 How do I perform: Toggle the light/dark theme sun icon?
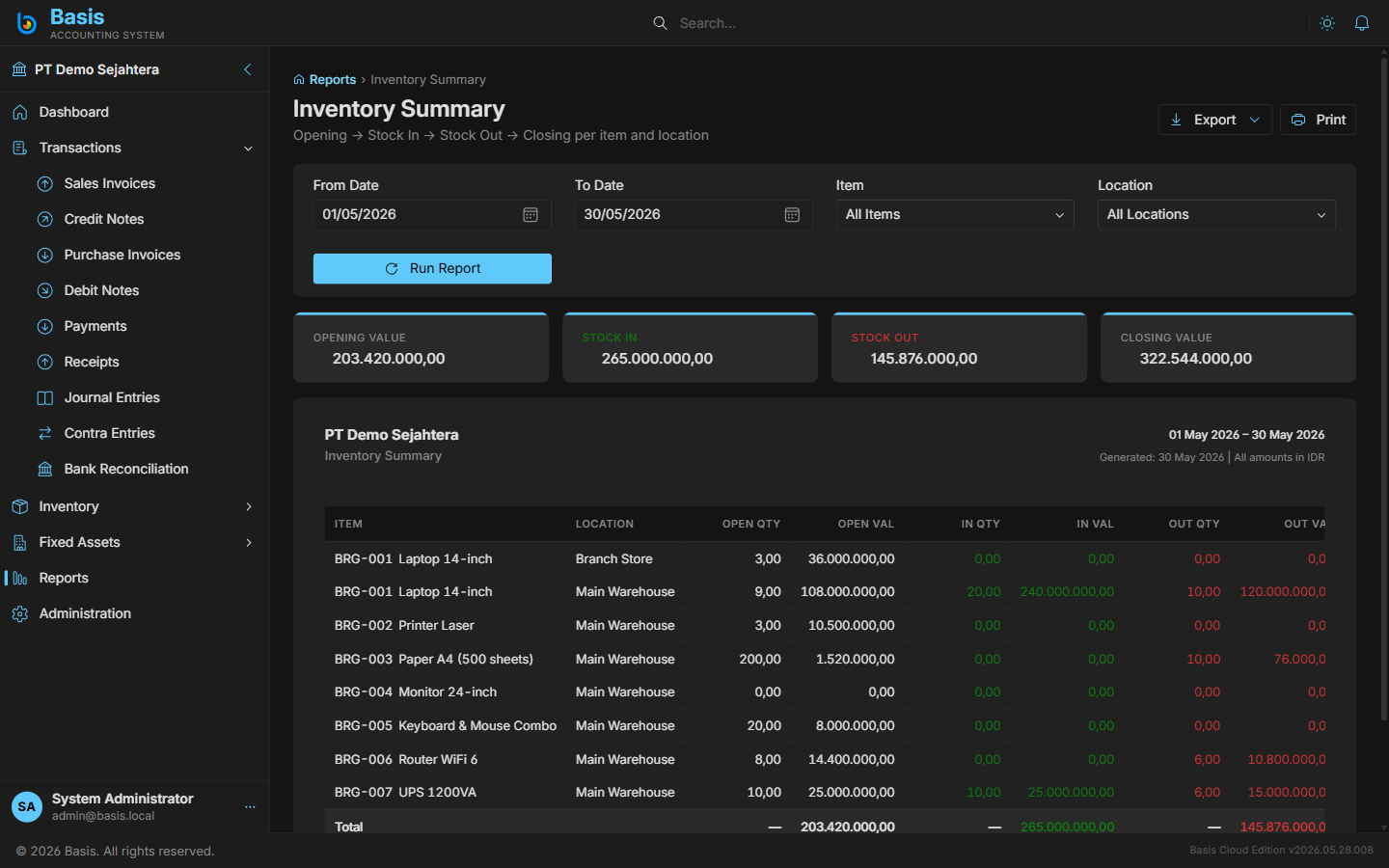coord(1327,23)
